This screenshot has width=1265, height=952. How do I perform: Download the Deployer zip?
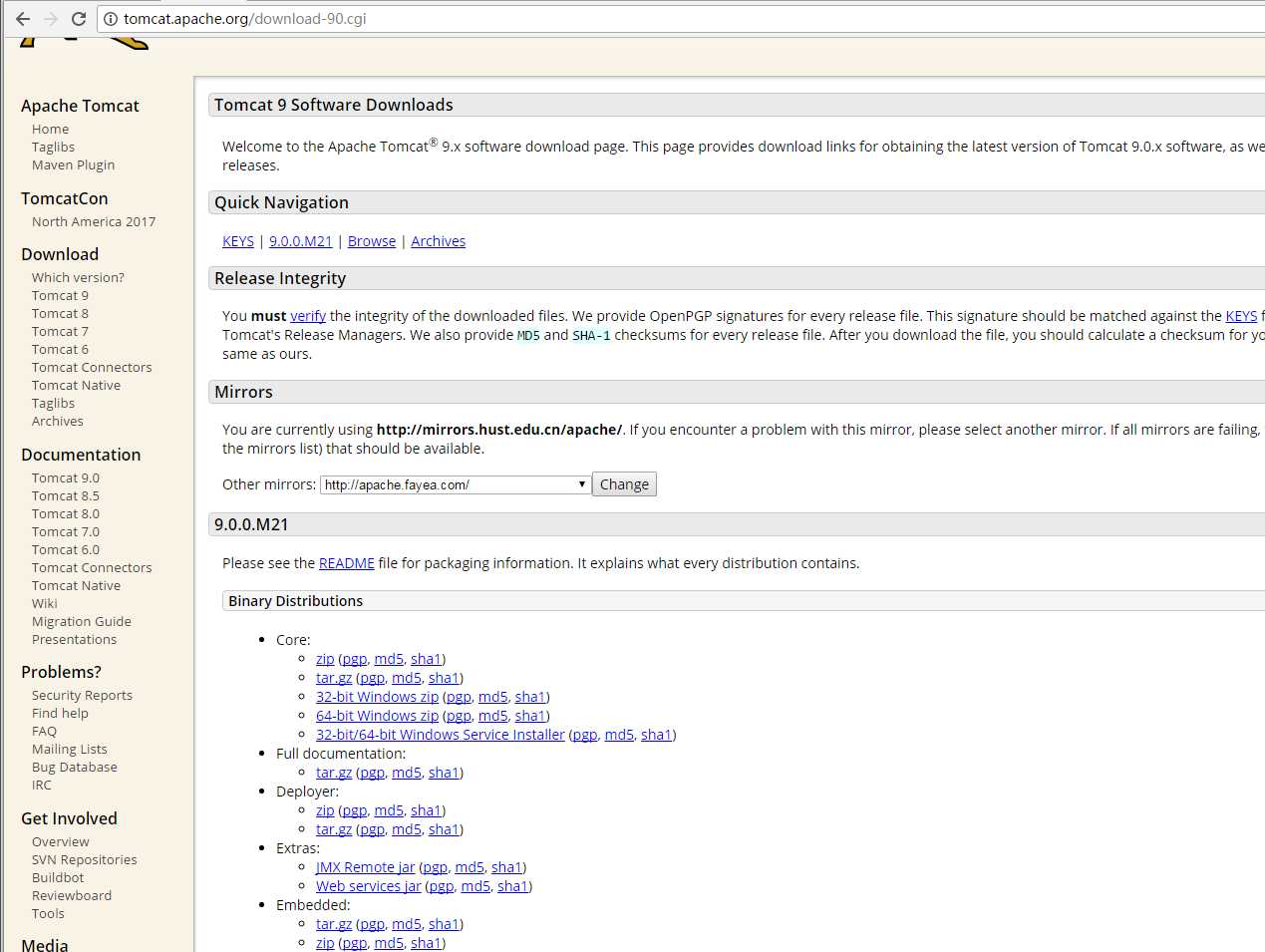(x=325, y=810)
